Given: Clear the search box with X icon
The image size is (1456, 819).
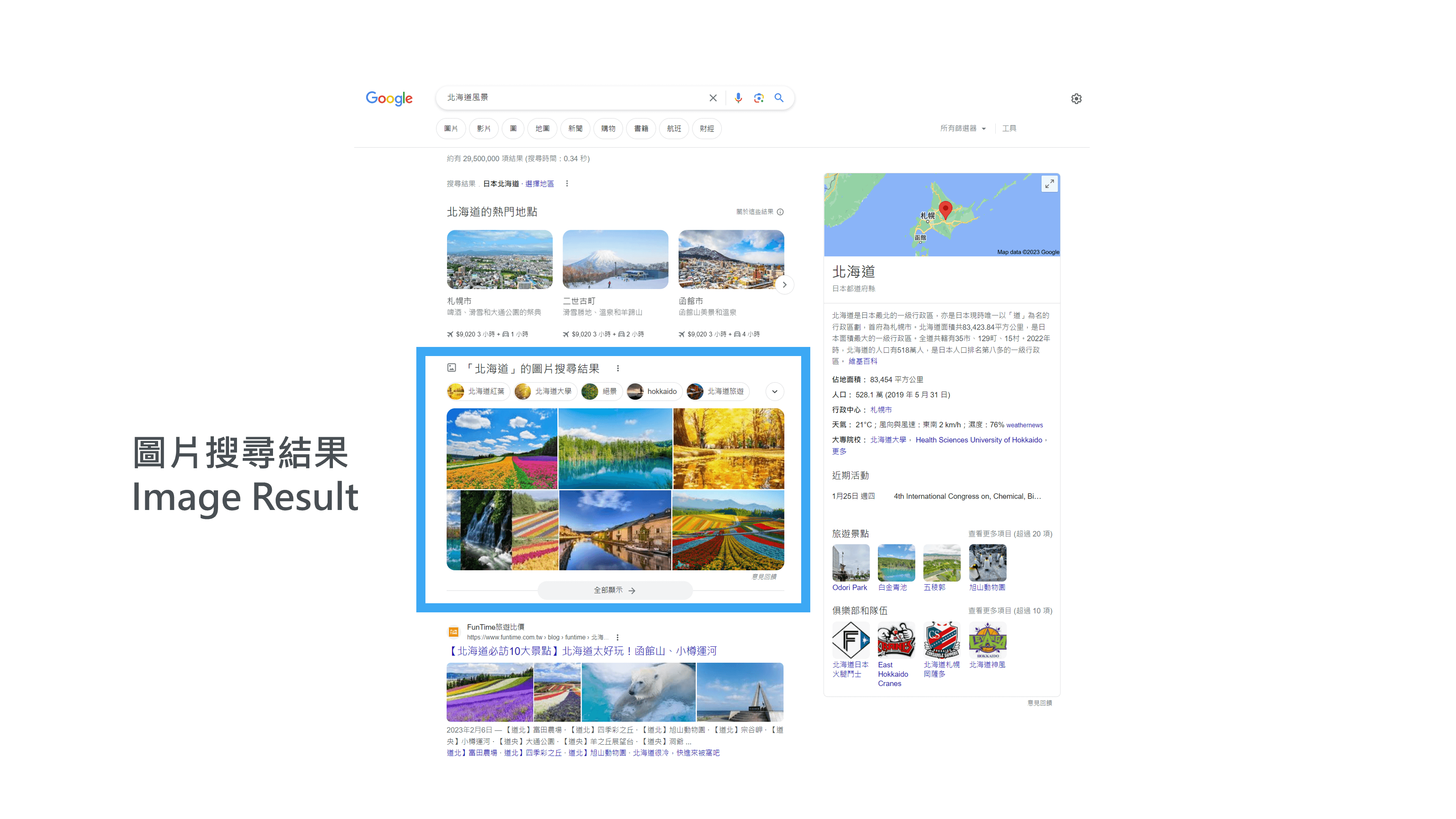Looking at the screenshot, I should pyautogui.click(x=713, y=98).
